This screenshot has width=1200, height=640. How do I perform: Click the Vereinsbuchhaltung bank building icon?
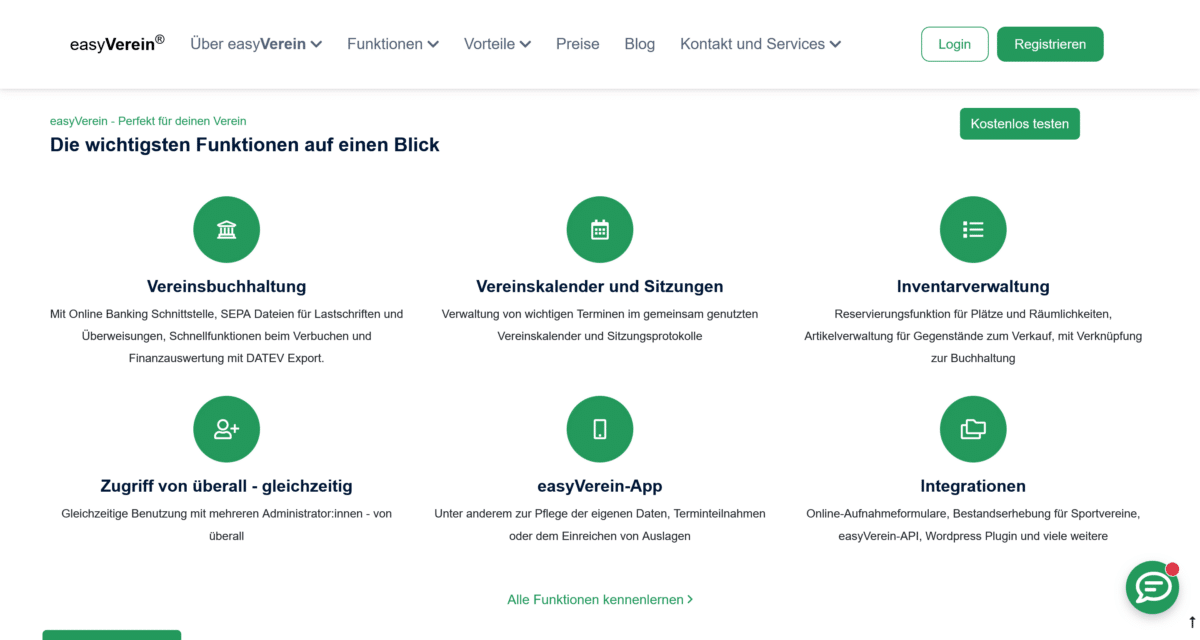click(226, 230)
